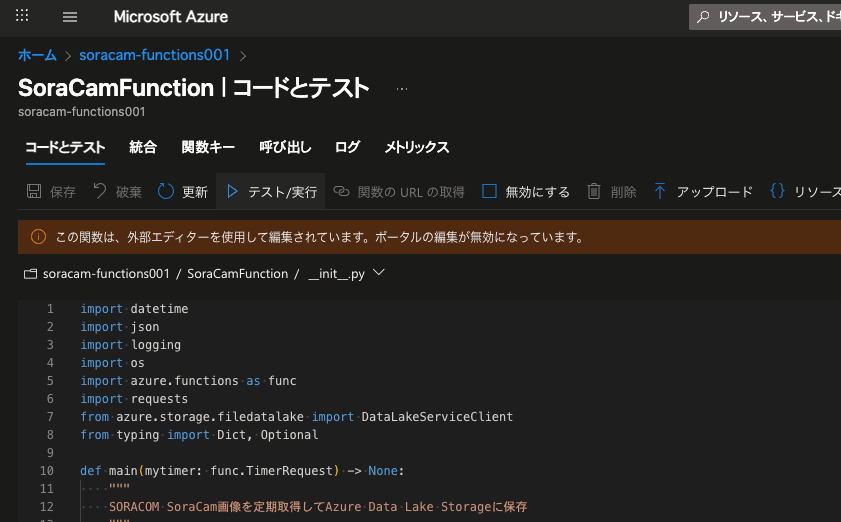Click the search magnifier icon
841x522 pixels.
click(x=703, y=17)
